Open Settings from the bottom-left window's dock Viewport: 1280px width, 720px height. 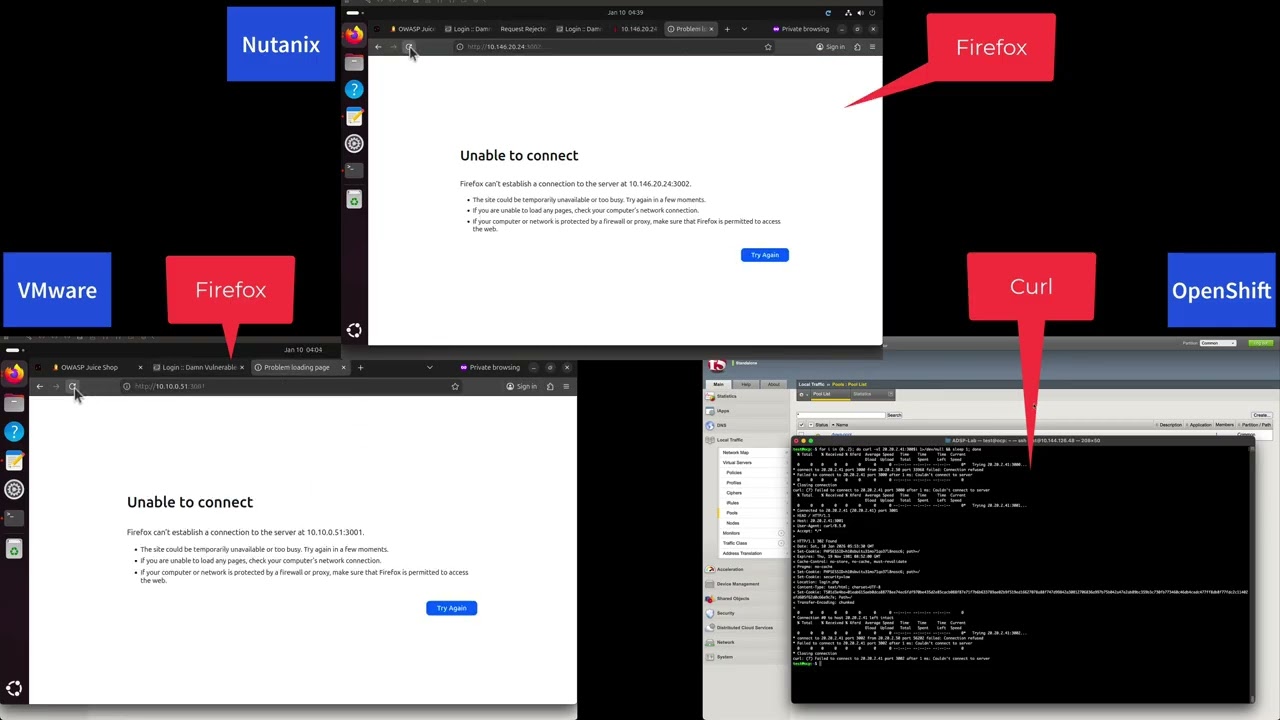pos(14,490)
